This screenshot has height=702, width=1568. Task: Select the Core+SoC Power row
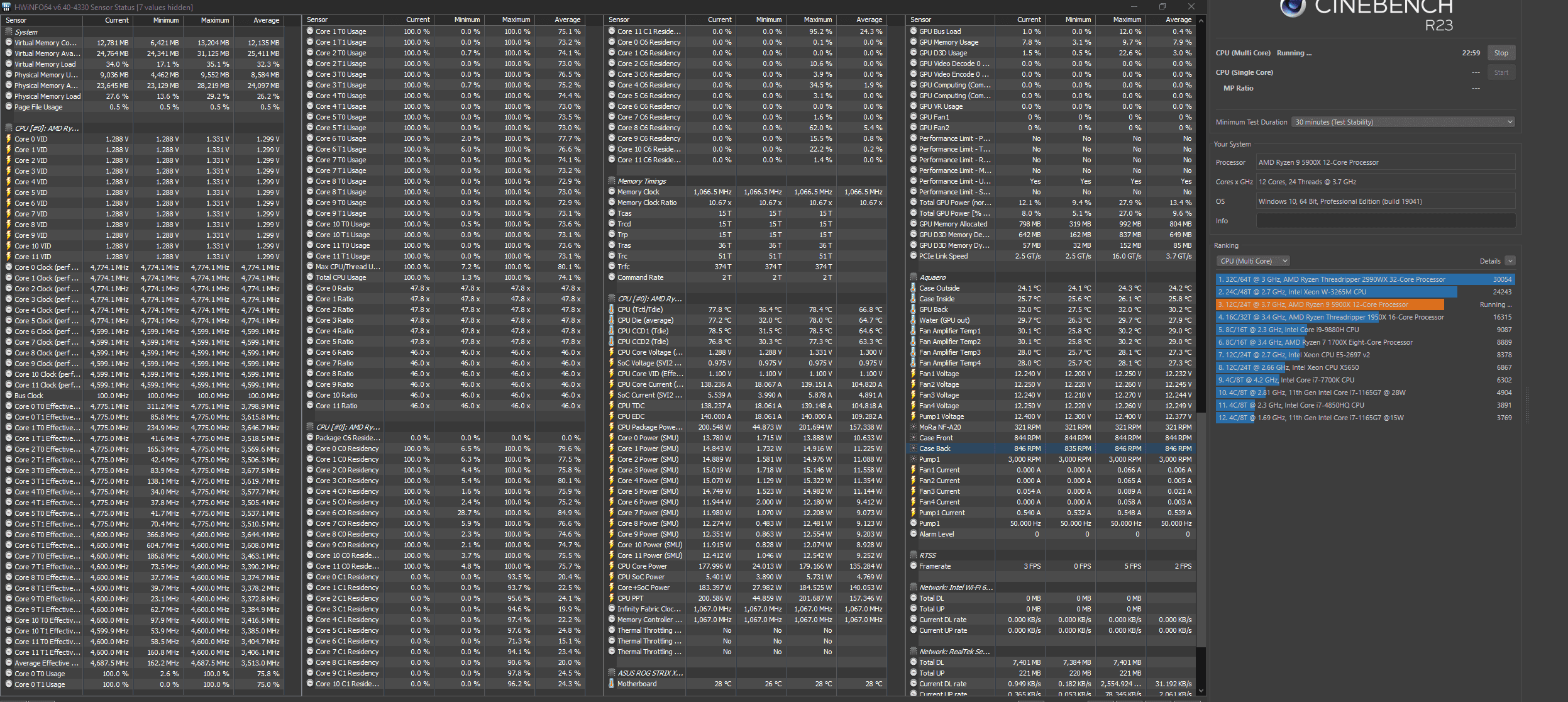click(747, 588)
